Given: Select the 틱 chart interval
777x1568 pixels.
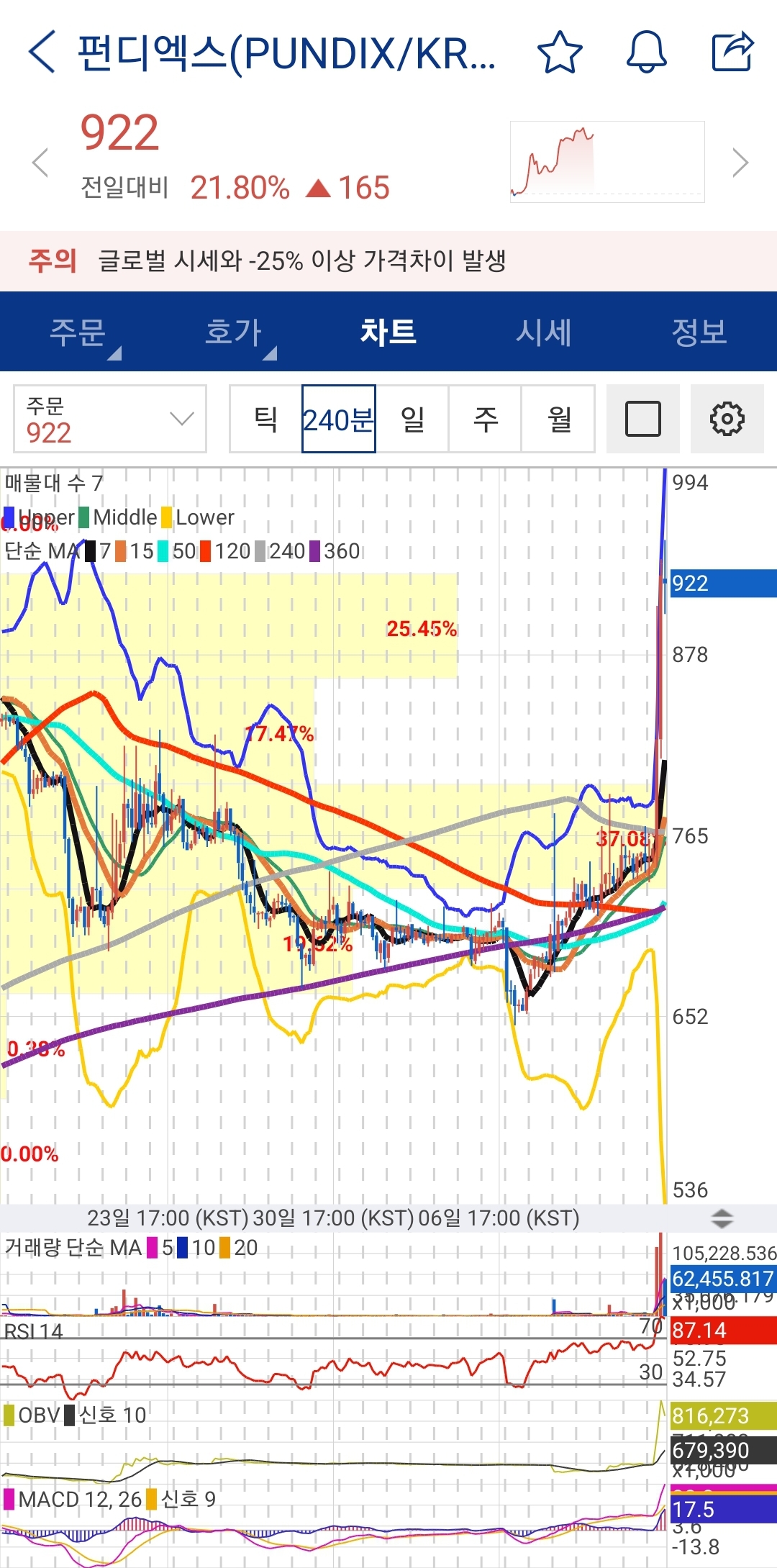Looking at the screenshot, I should pyautogui.click(x=265, y=419).
